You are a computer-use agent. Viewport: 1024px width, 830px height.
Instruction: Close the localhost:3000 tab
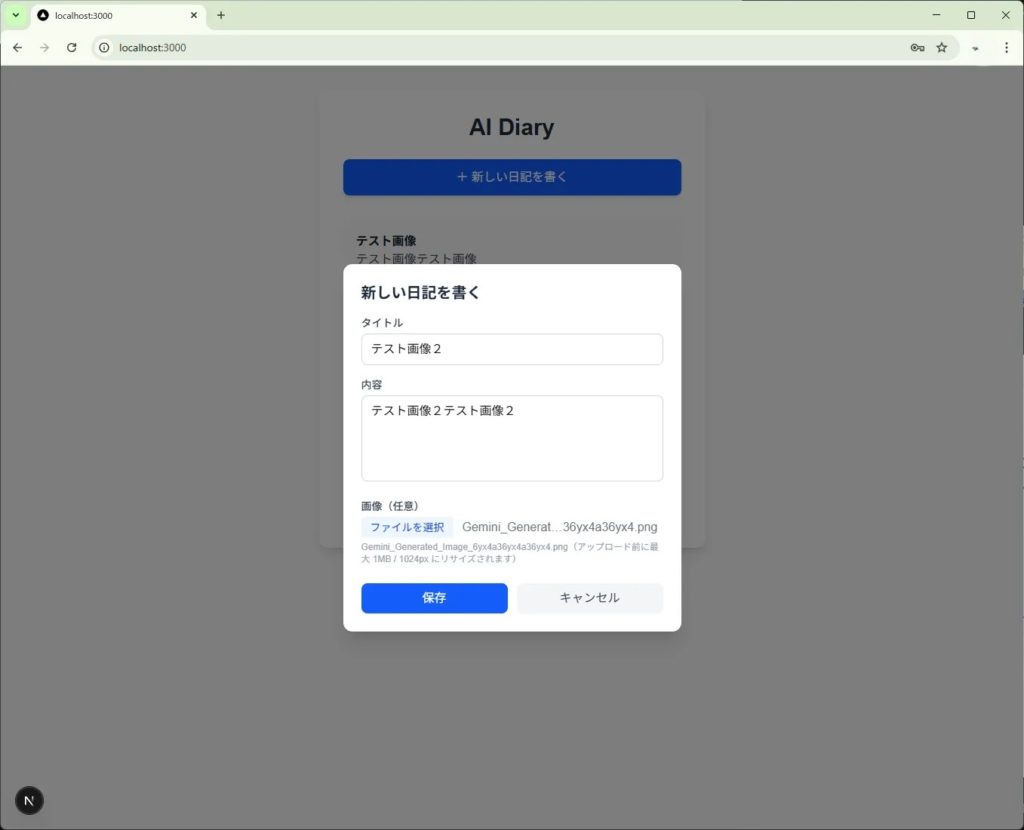pyautogui.click(x=194, y=15)
